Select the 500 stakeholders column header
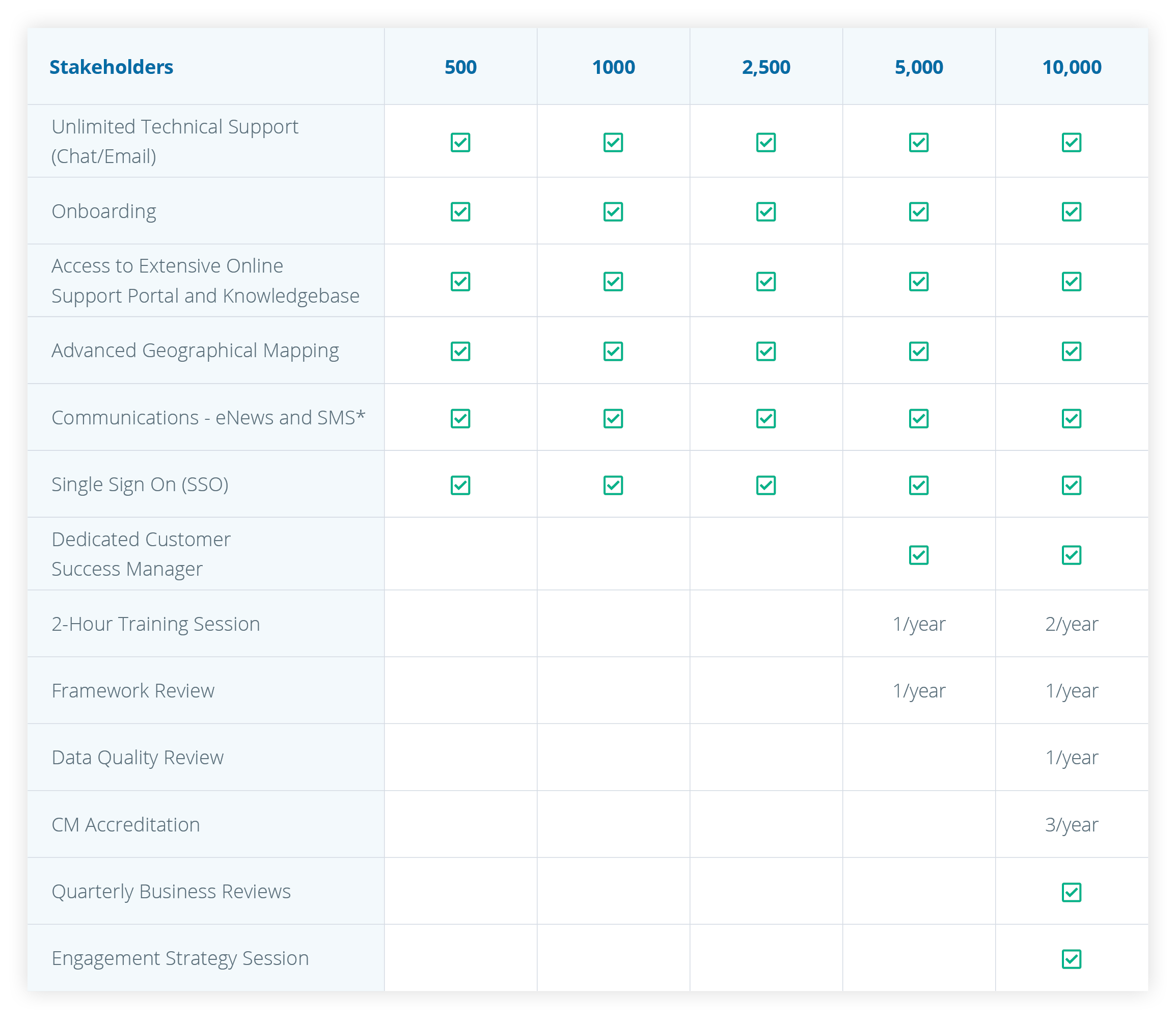This screenshot has height=1020, width=1176. 460,67
